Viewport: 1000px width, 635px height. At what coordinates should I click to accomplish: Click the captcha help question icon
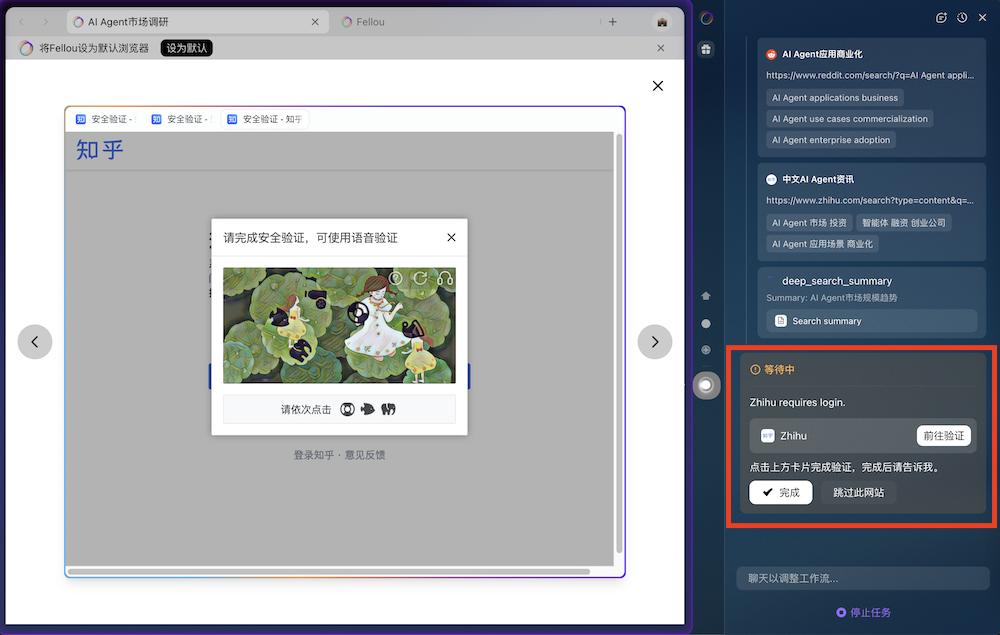(395, 278)
